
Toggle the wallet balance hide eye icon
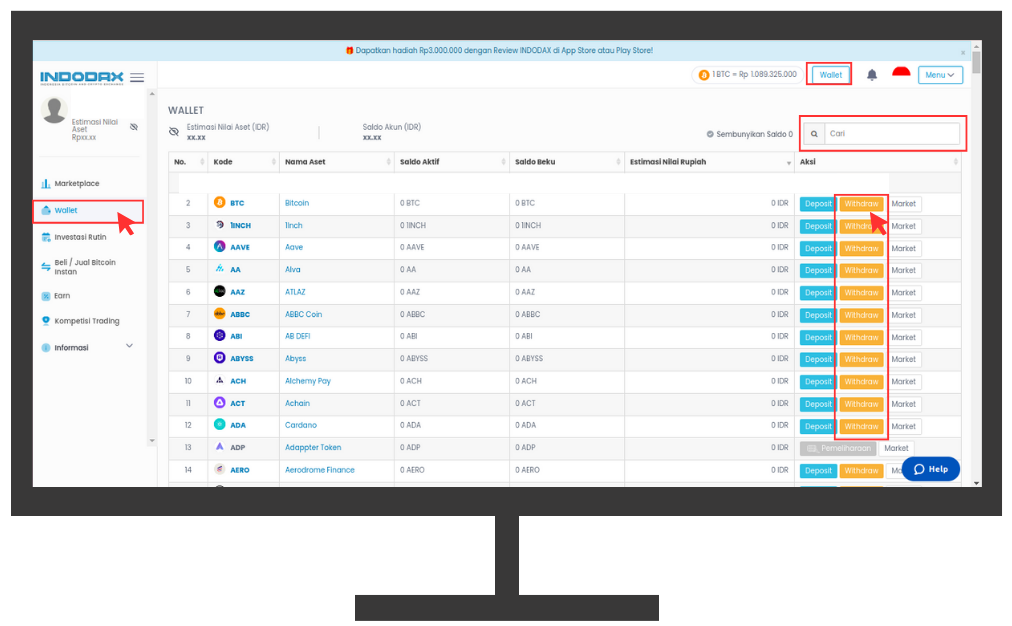(174, 132)
